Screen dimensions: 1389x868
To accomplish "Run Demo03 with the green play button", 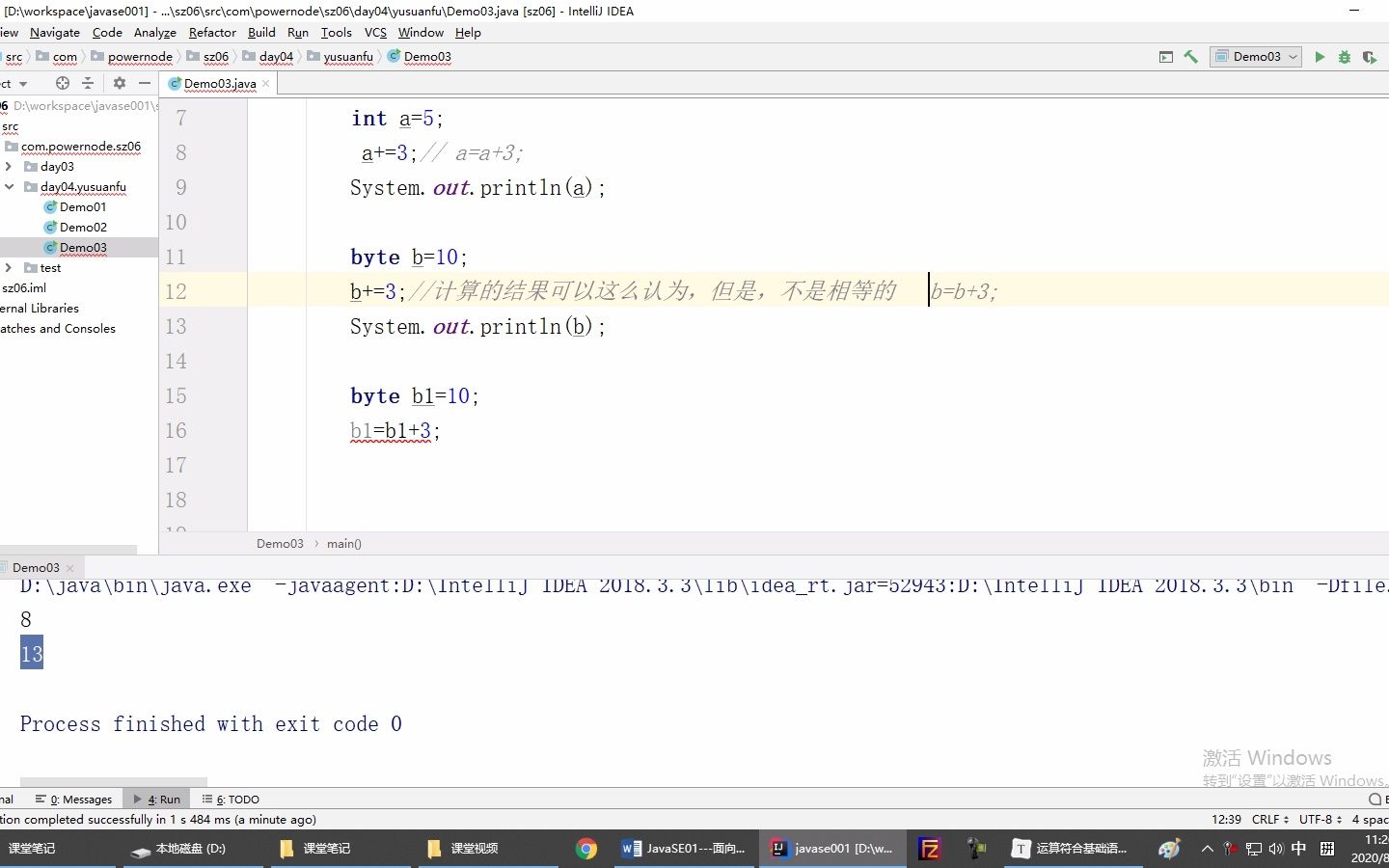I will (x=1320, y=57).
